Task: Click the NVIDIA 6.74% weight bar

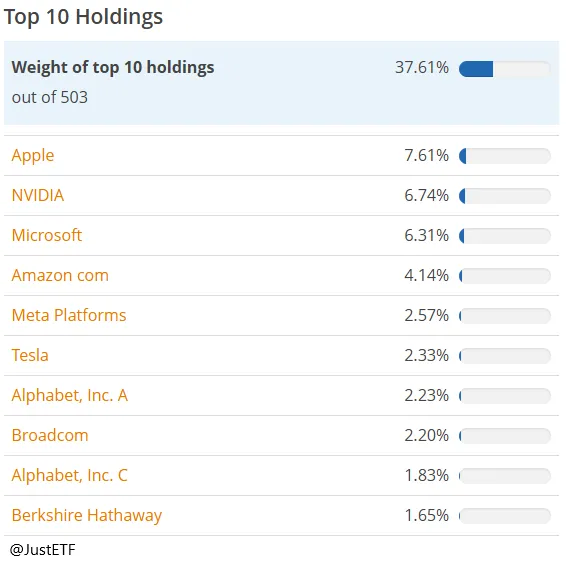Action: pyautogui.click(x=505, y=196)
